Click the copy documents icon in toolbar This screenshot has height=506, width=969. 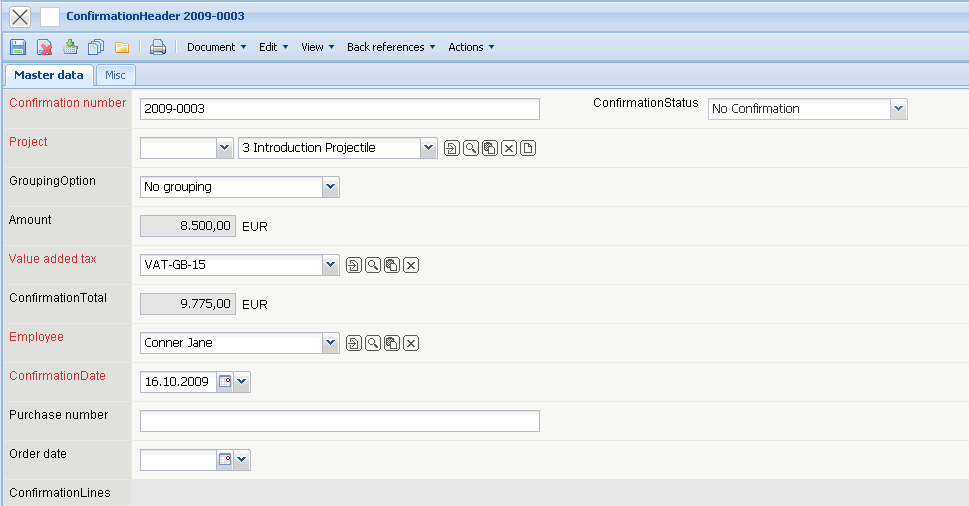[96, 47]
